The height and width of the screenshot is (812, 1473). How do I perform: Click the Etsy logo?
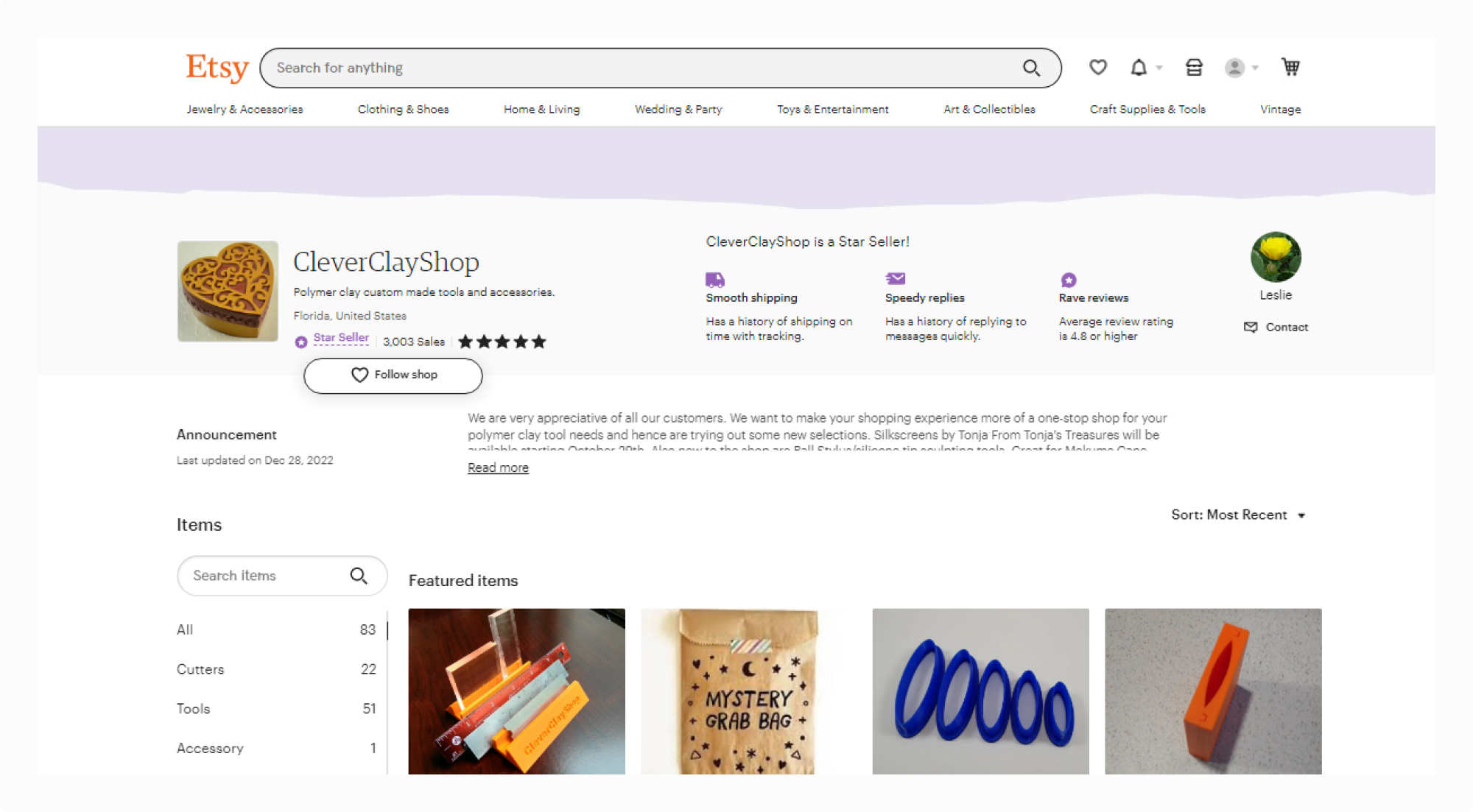coord(217,67)
